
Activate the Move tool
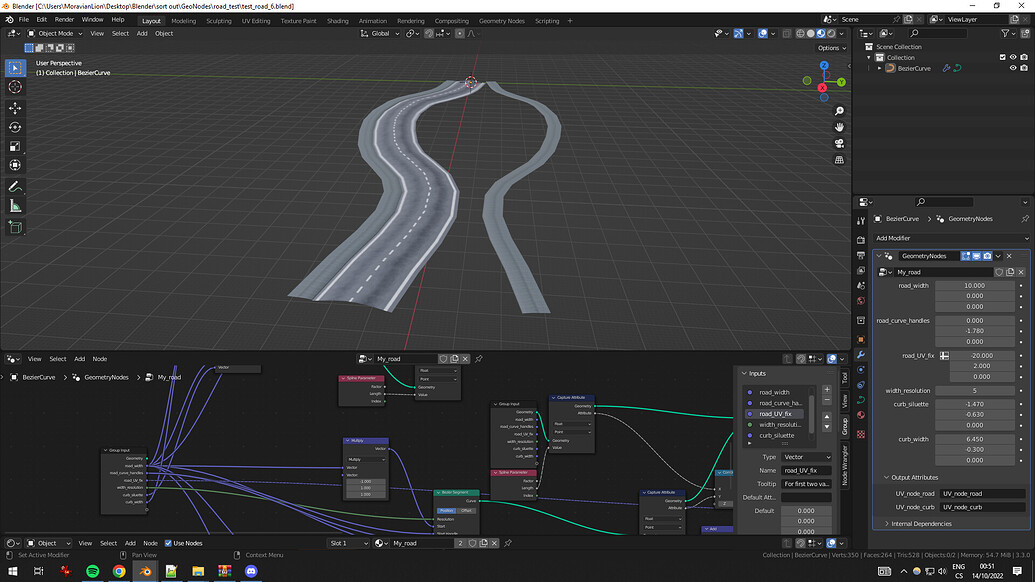[15, 108]
